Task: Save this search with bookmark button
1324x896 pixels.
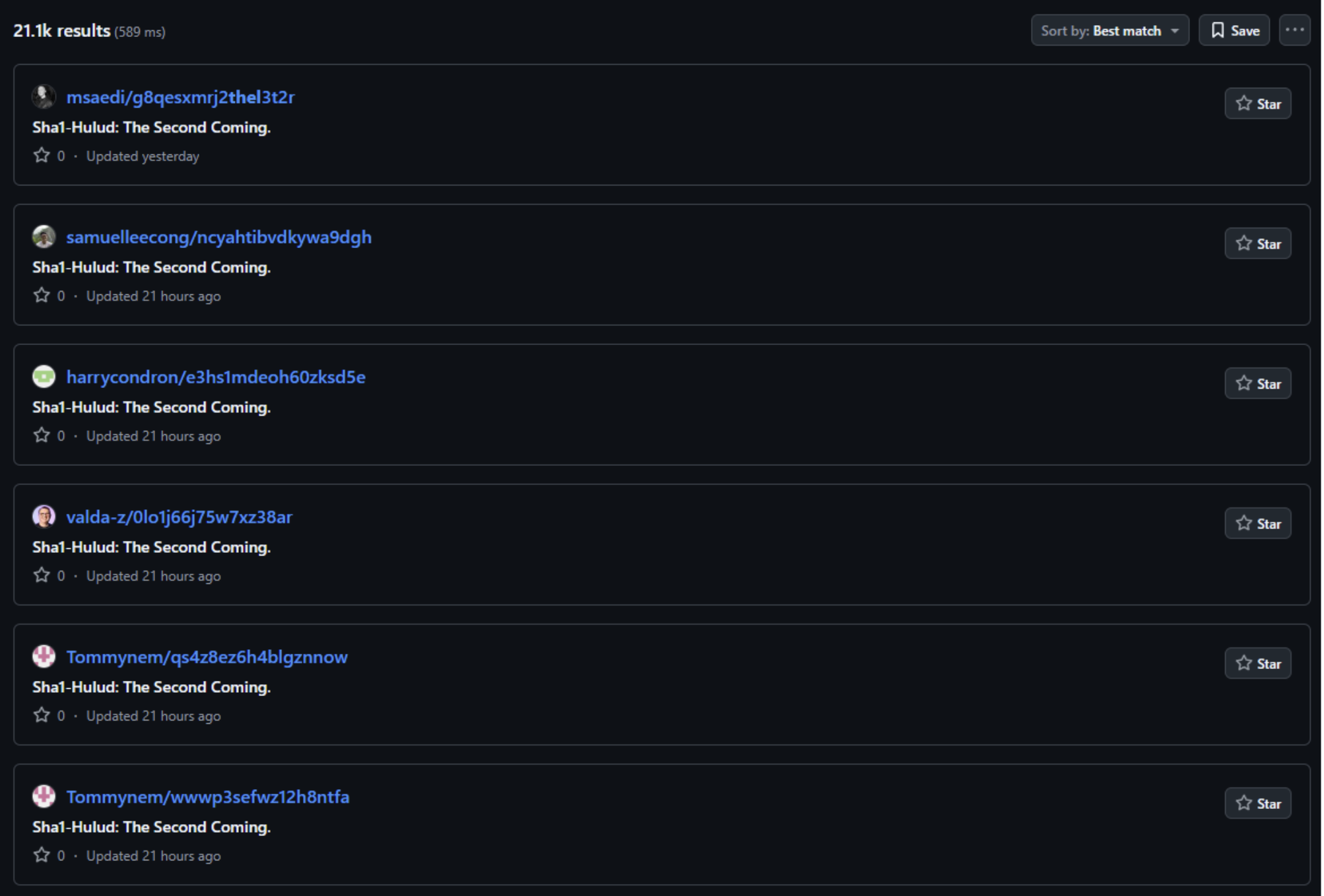Action: click(1234, 30)
